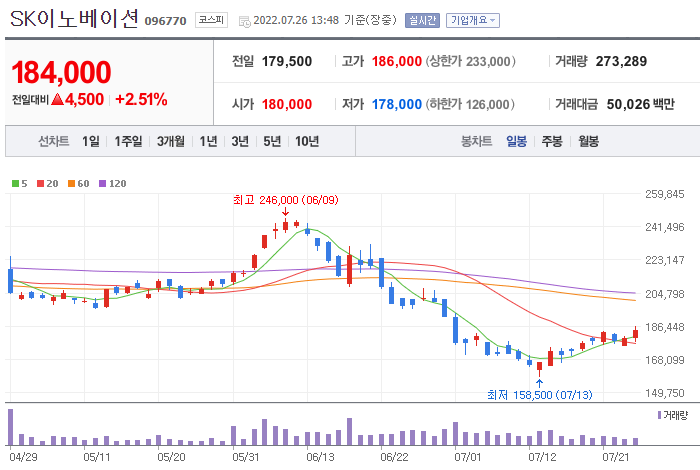Screen dimensions: 700x470
Task: Click the 최저 158,500 (07/13) chart label
Action: (540, 395)
